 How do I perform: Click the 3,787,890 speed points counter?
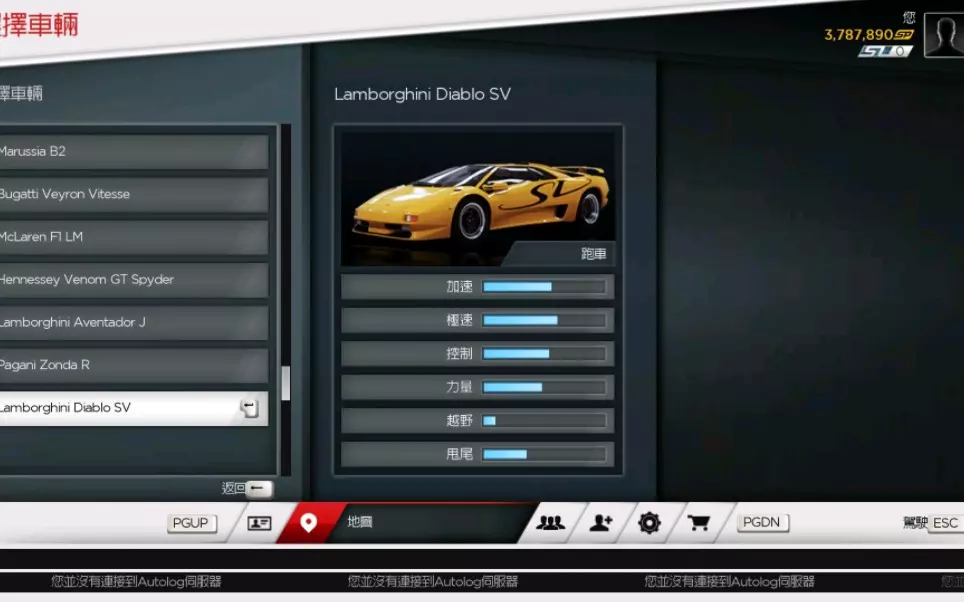coord(869,34)
